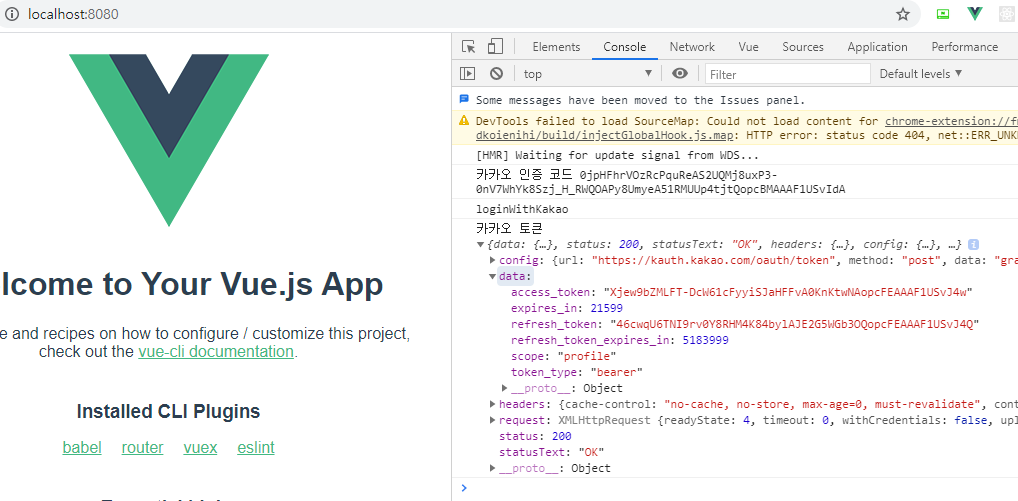Expand the headers property
The height and width of the screenshot is (501, 1018).
point(493,404)
